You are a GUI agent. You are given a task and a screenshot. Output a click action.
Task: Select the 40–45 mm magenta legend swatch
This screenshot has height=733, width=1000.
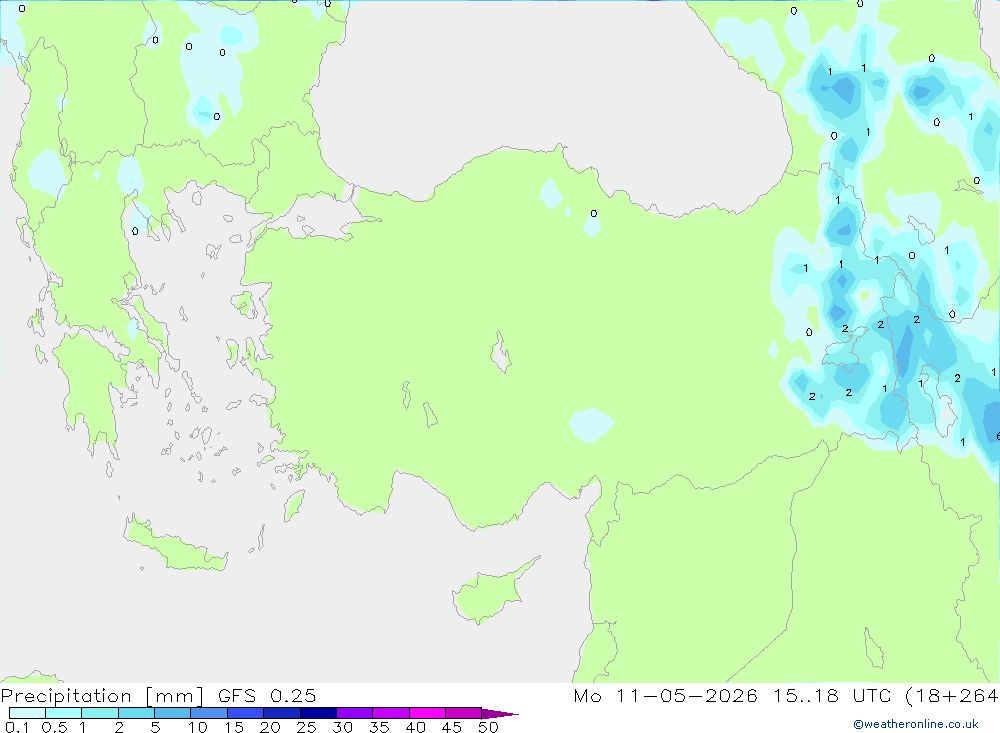point(427,713)
